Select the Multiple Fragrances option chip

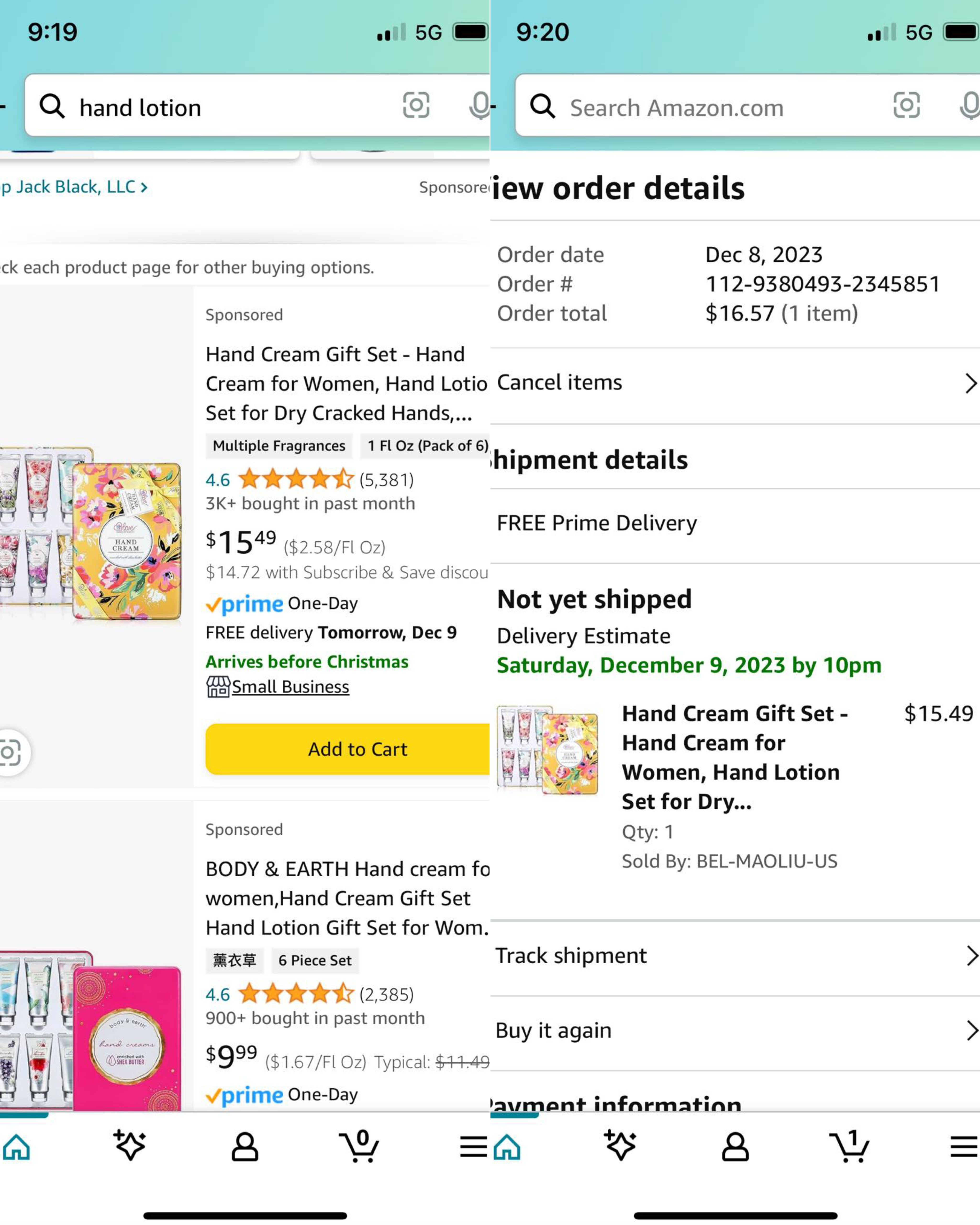279,446
